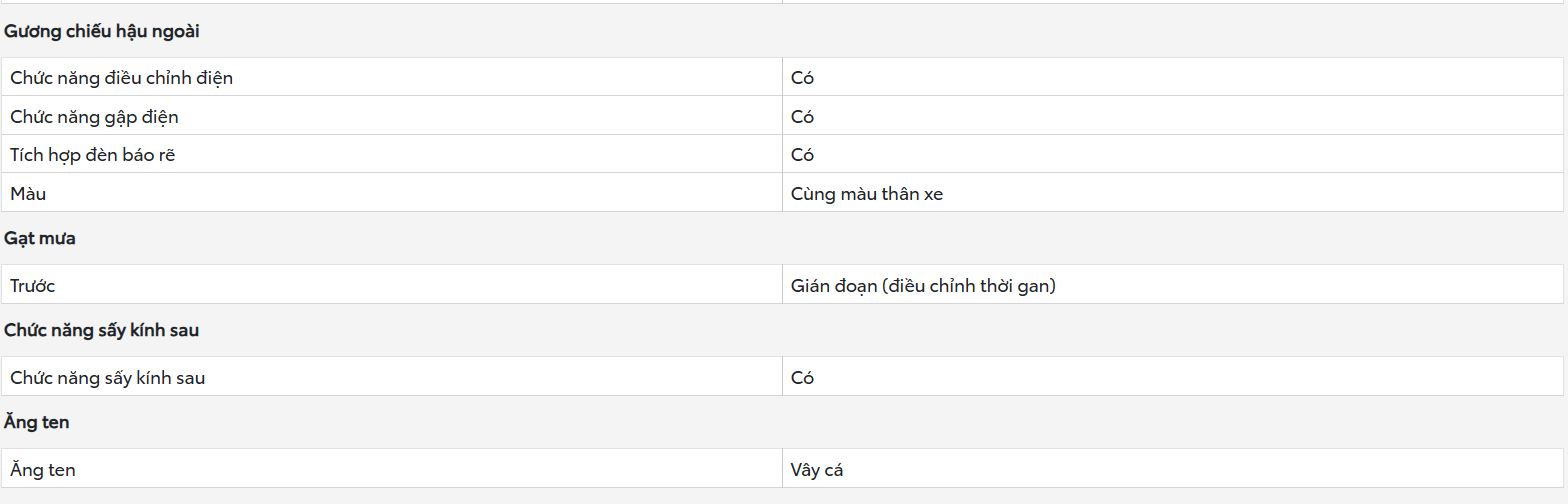Viewport: 1568px width, 504px height.
Task: Select the 'Màu' row label
Action: [x=28, y=194]
